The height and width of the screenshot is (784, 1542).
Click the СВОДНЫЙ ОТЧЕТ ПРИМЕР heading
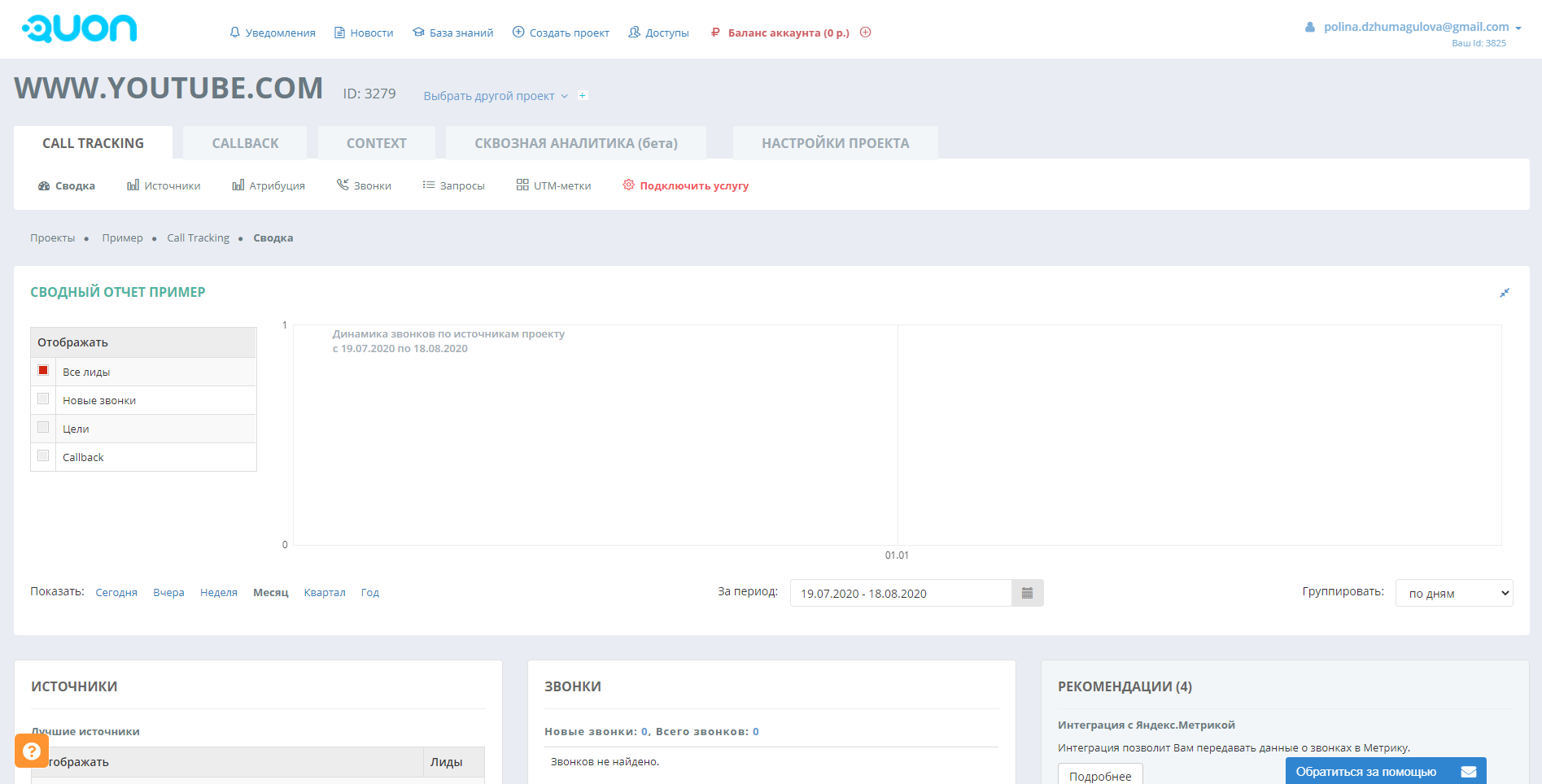point(118,292)
